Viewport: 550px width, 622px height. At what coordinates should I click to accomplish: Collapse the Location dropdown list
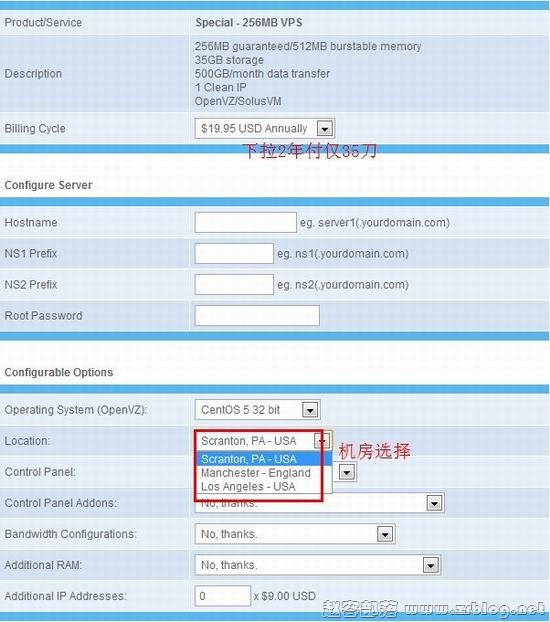click(x=322, y=441)
